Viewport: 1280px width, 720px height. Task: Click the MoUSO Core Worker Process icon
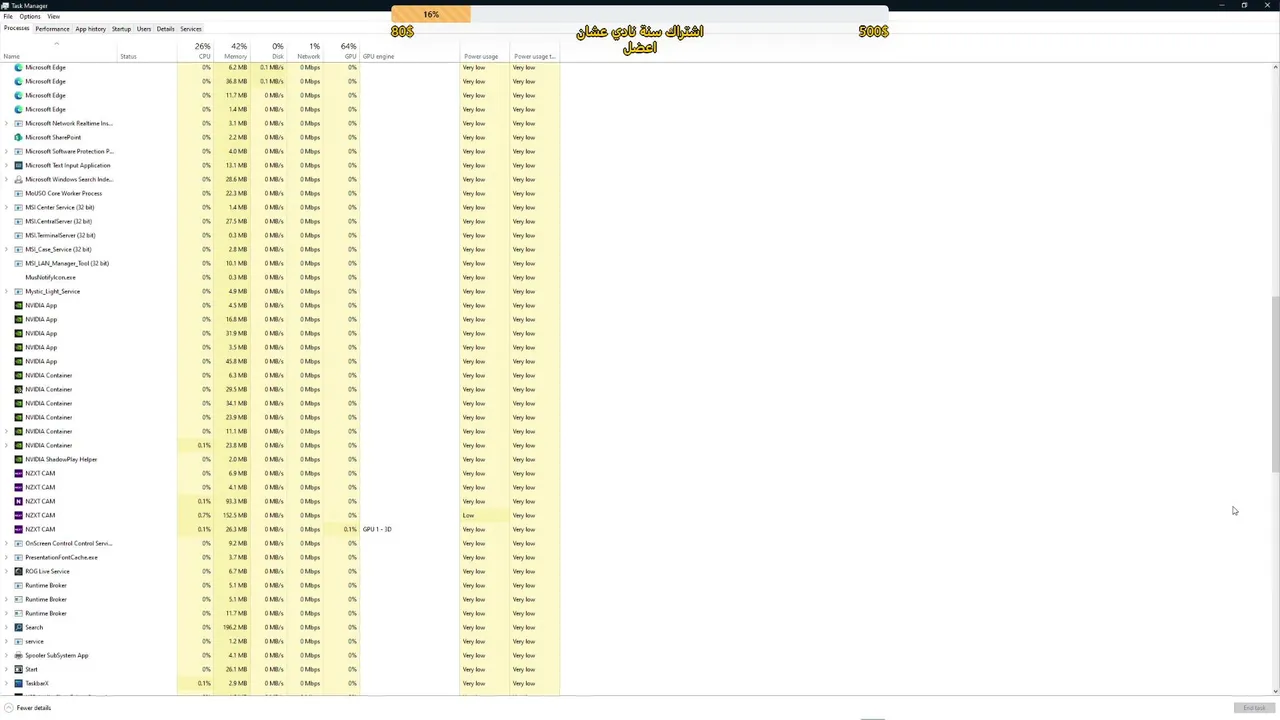coord(18,193)
